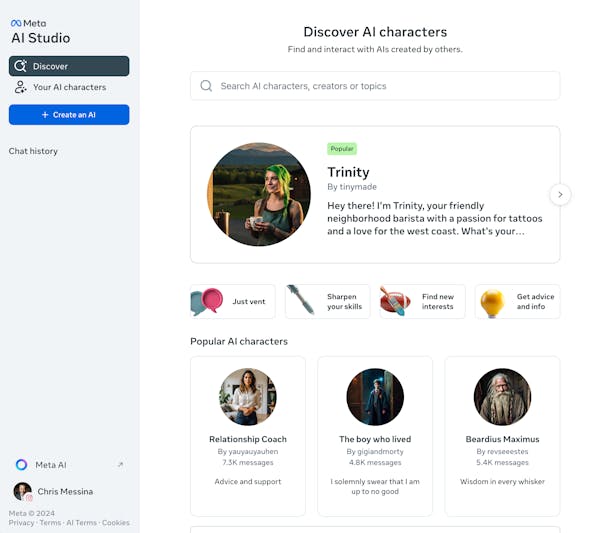Open the Relationship Coach avatar
Viewport: 600px width, 533px height.
pos(248,397)
